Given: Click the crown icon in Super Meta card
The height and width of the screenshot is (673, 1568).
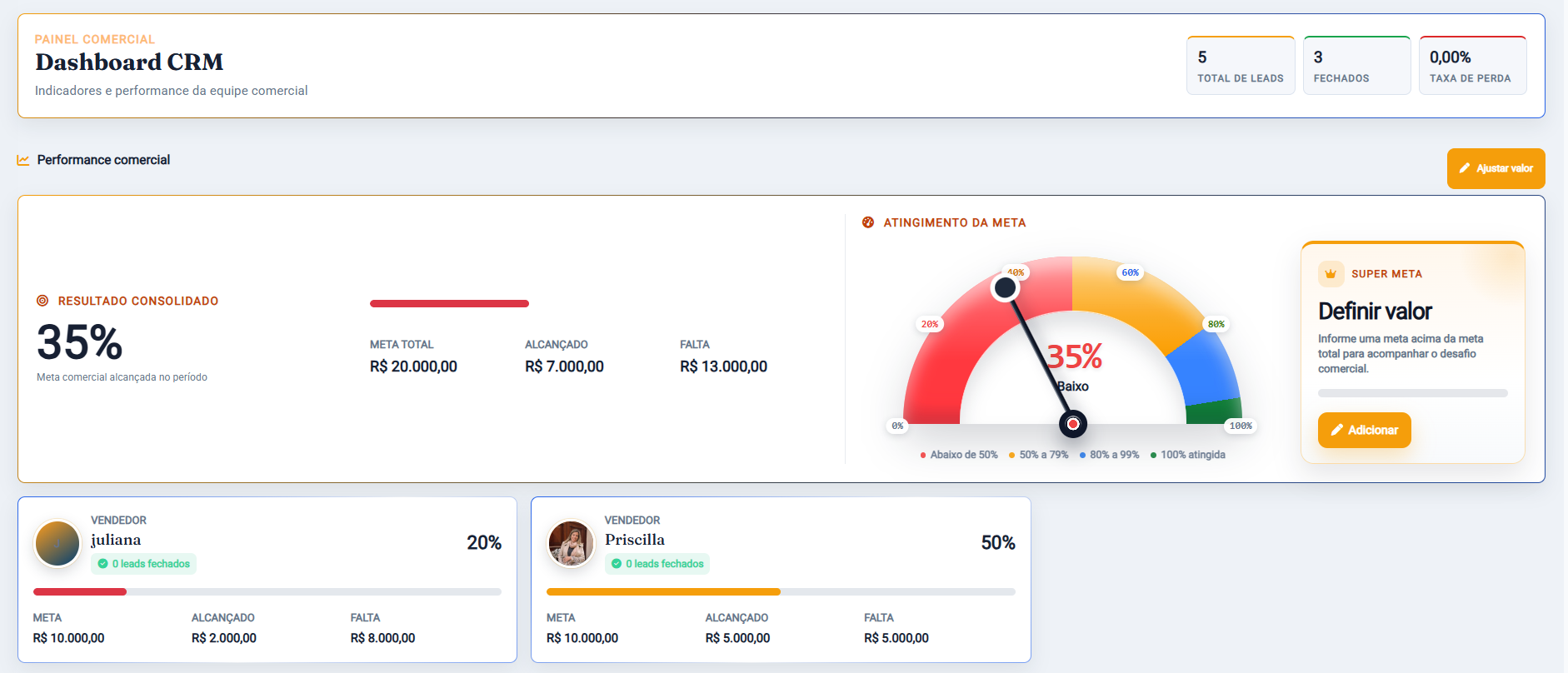Looking at the screenshot, I should (1331, 274).
